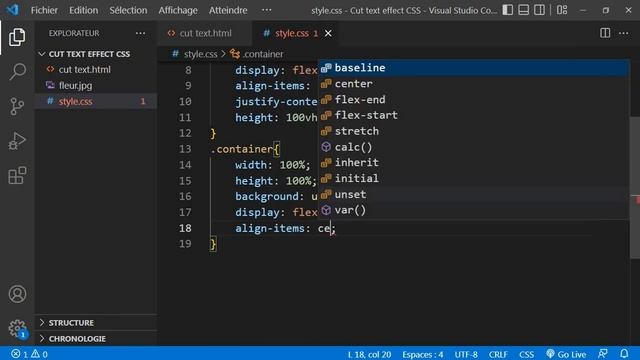Open errors and warnings status item
Image resolution: width=640 pixels, height=360 pixels.
pyautogui.click(x=29, y=354)
